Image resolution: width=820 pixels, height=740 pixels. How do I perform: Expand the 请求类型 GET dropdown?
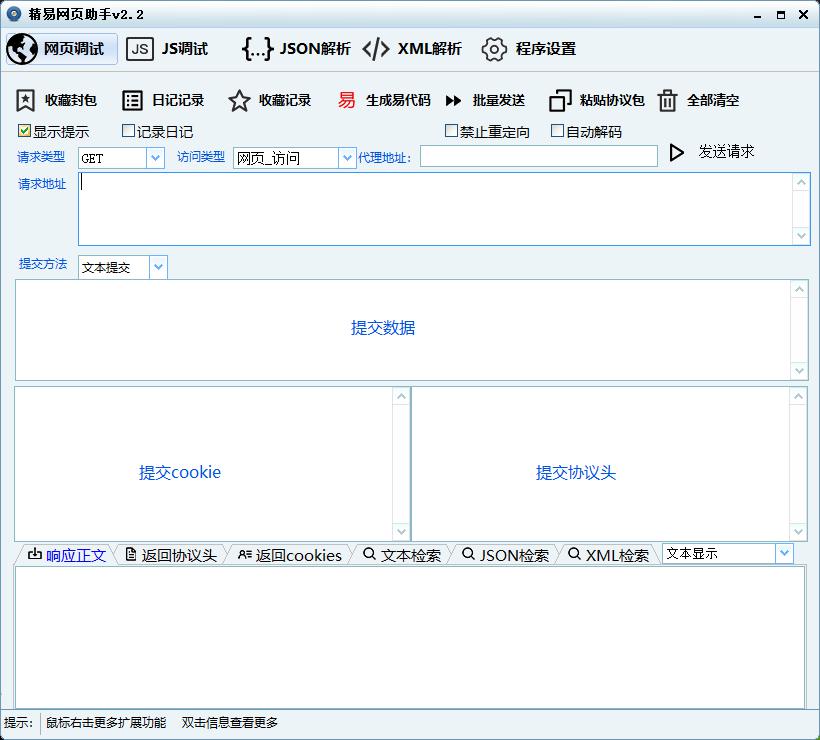155,158
